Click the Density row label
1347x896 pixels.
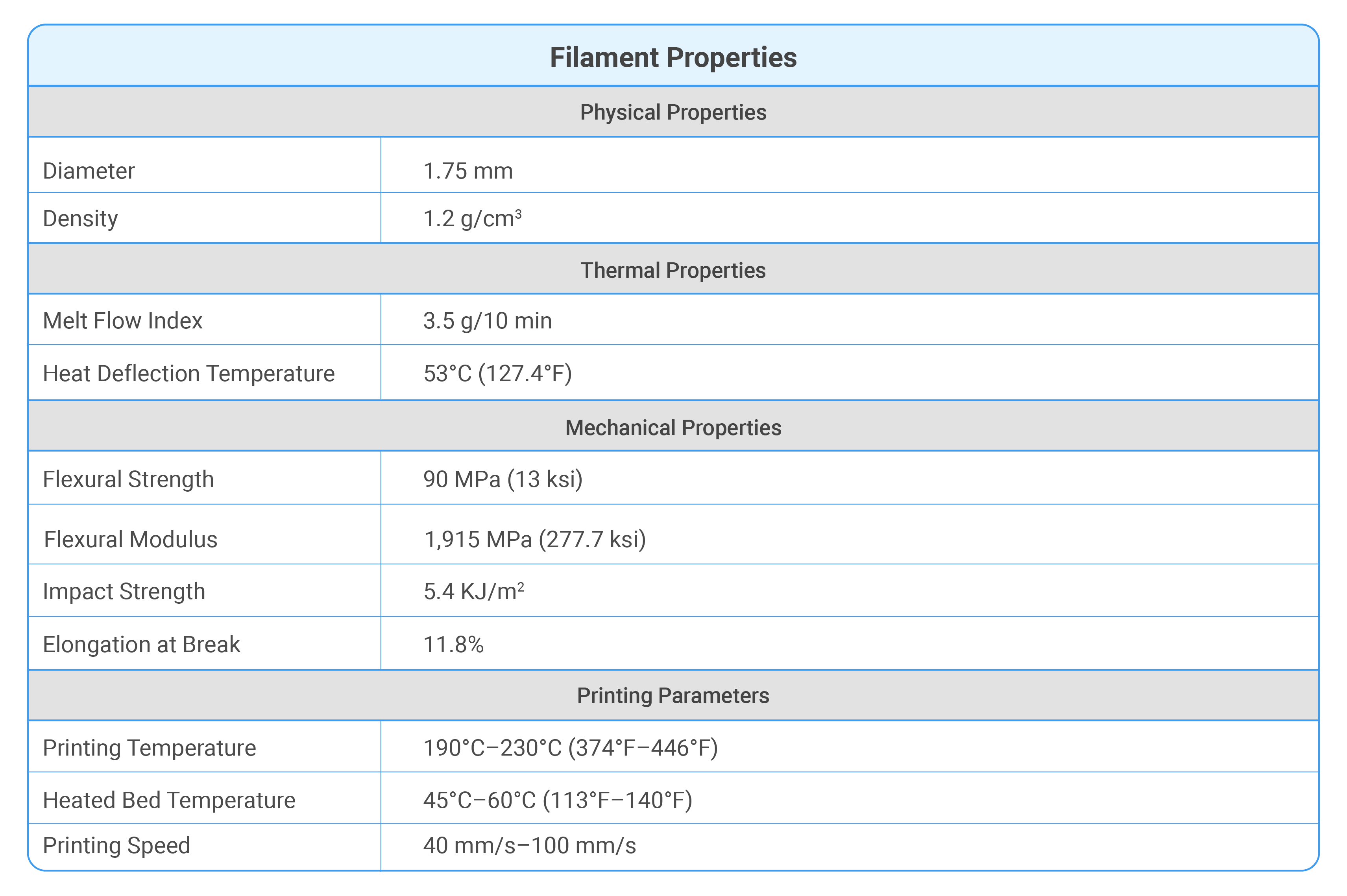point(81,219)
